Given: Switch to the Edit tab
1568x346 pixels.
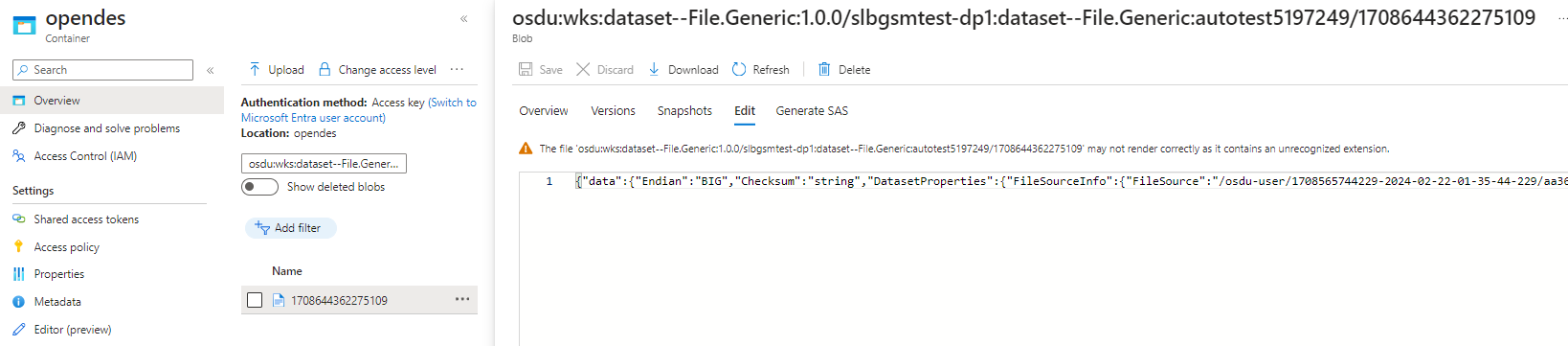Looking at the screenshot, I should coord(745,111).
